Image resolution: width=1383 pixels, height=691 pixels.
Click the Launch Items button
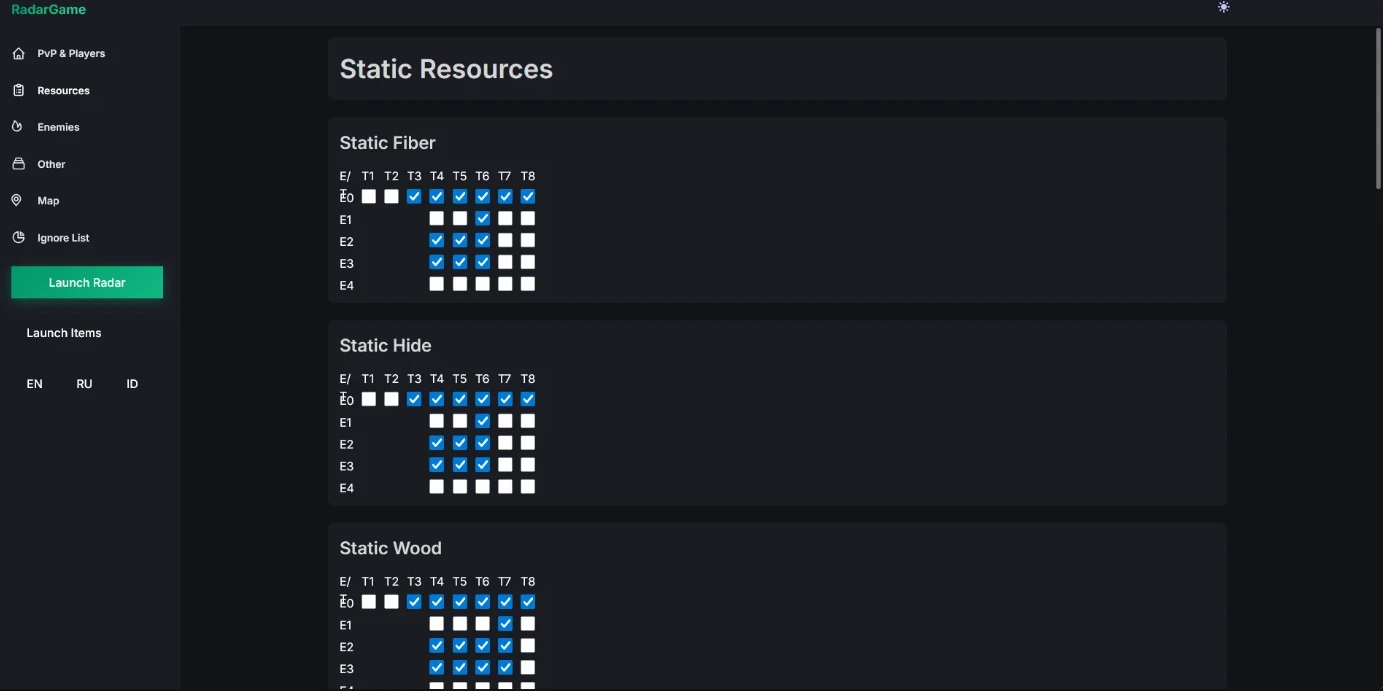click(x=64, y=333)
